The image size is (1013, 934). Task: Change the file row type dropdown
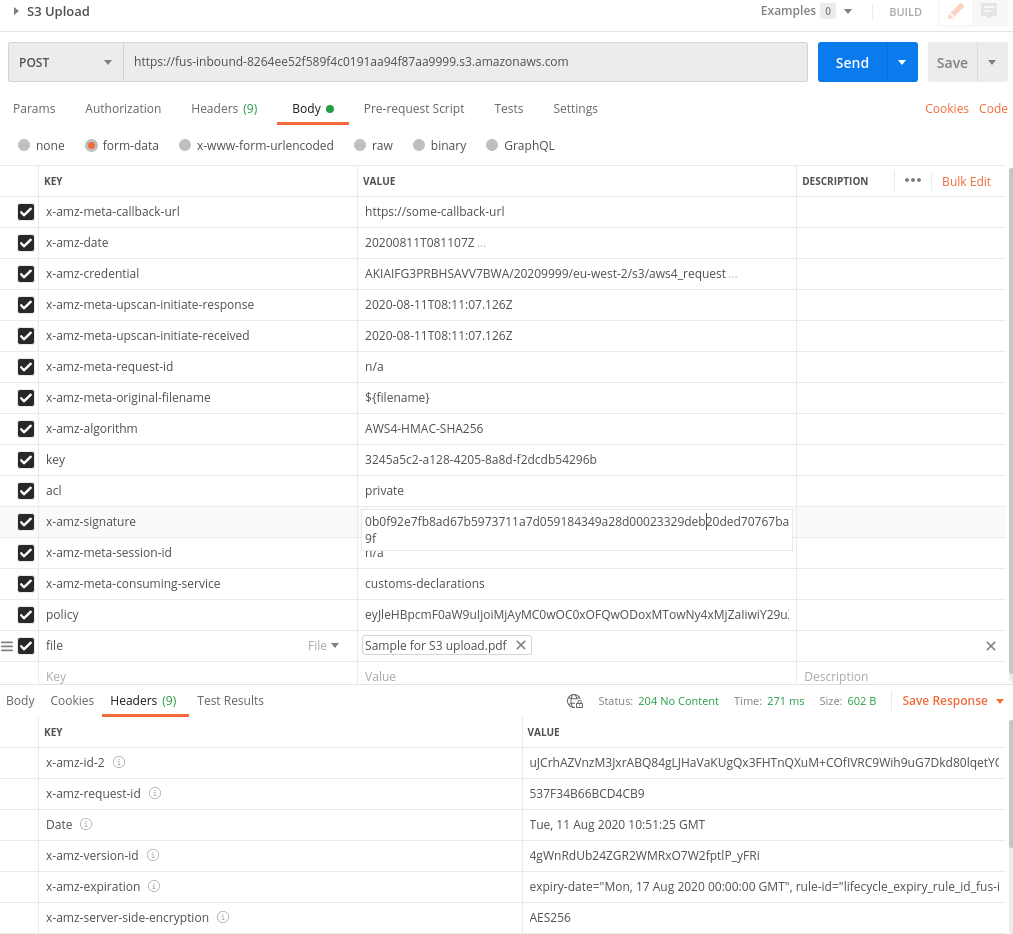point(324,645)
